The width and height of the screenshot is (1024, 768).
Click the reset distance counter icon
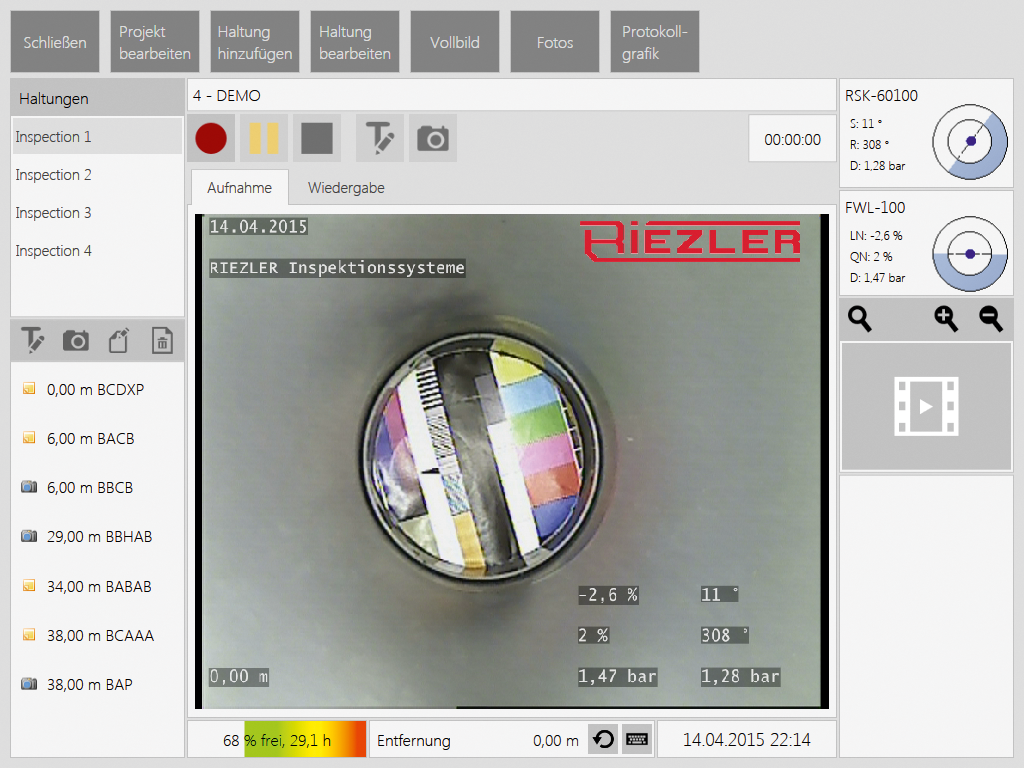[x=602, y=740]
